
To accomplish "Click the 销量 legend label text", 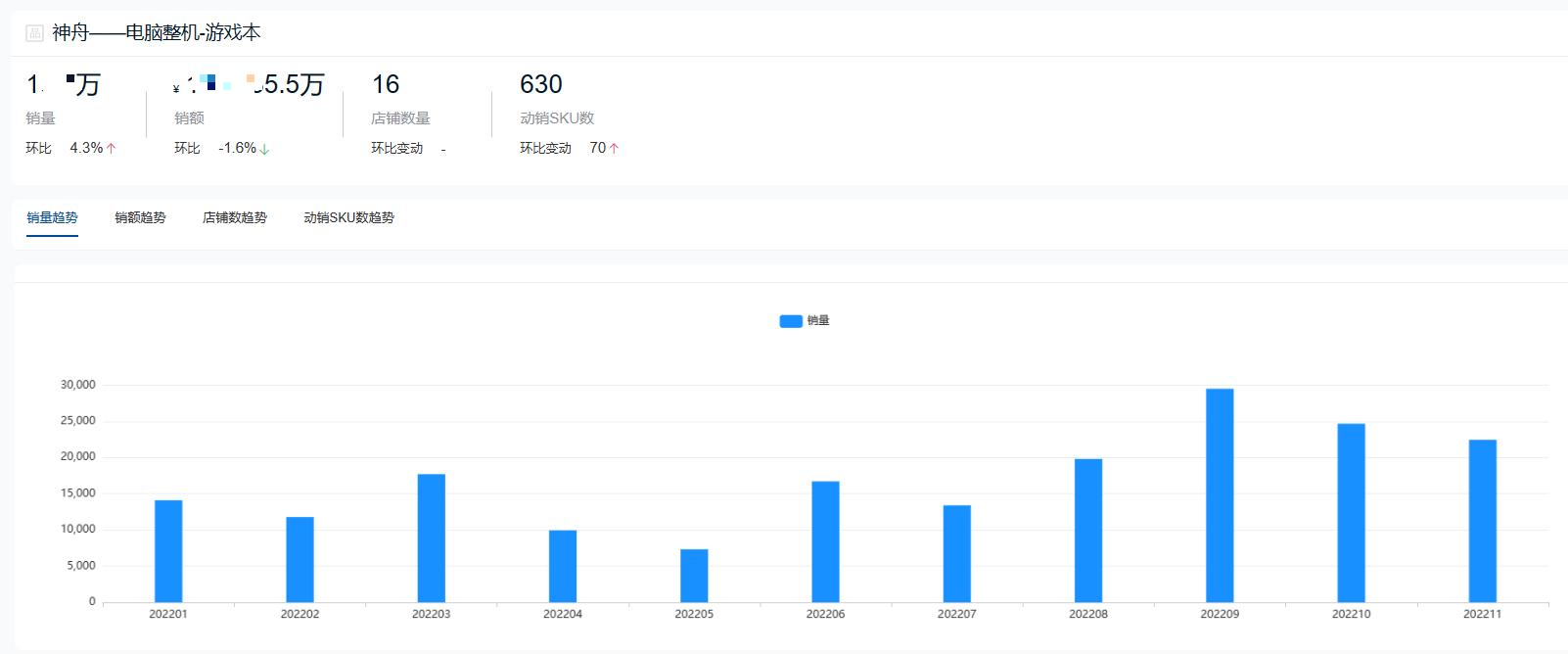I will tap(818, 321).
